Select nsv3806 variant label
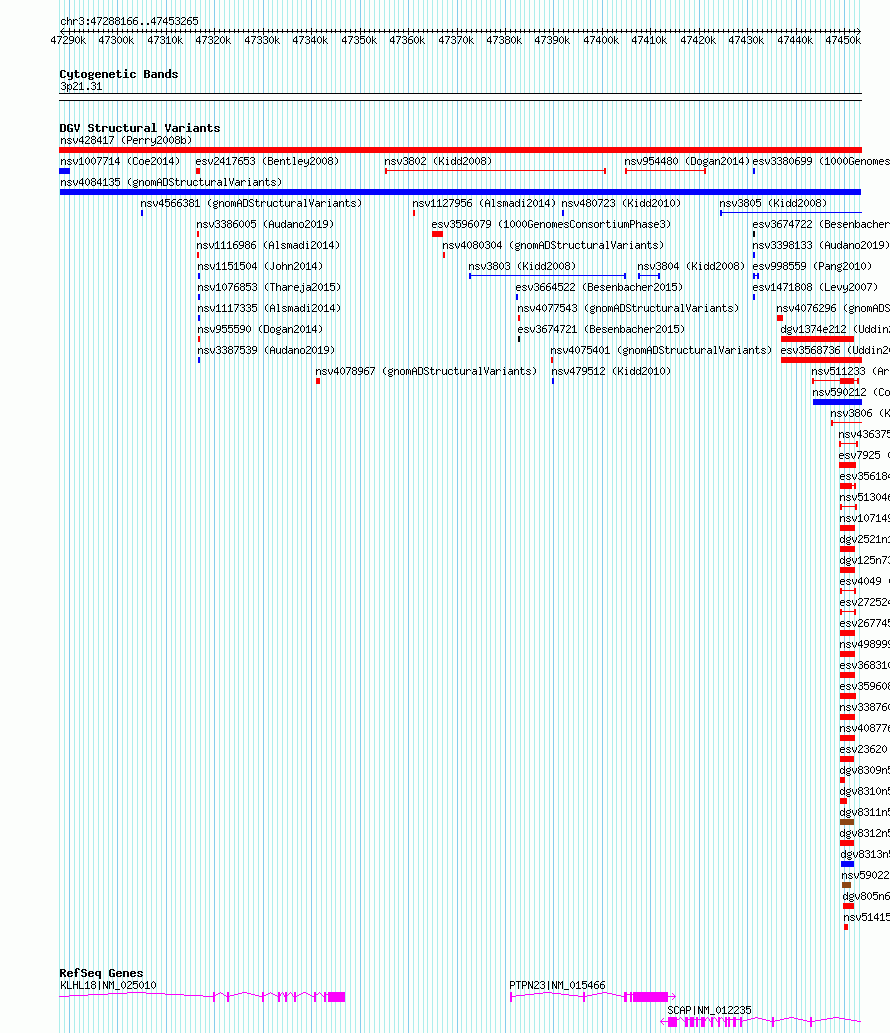This screenshot has height=1033, width=890. pos(860,414)
